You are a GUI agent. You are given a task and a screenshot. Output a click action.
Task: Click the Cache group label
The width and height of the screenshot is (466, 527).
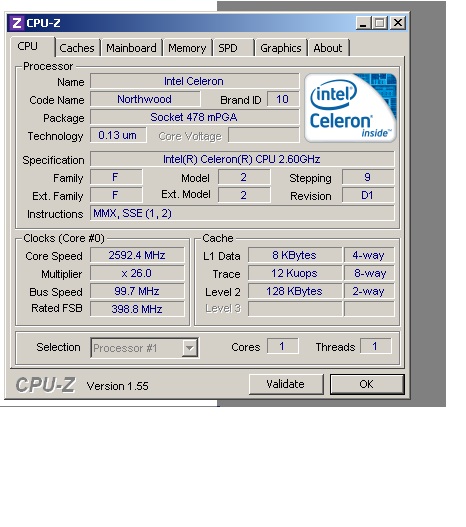coord(218,238)
